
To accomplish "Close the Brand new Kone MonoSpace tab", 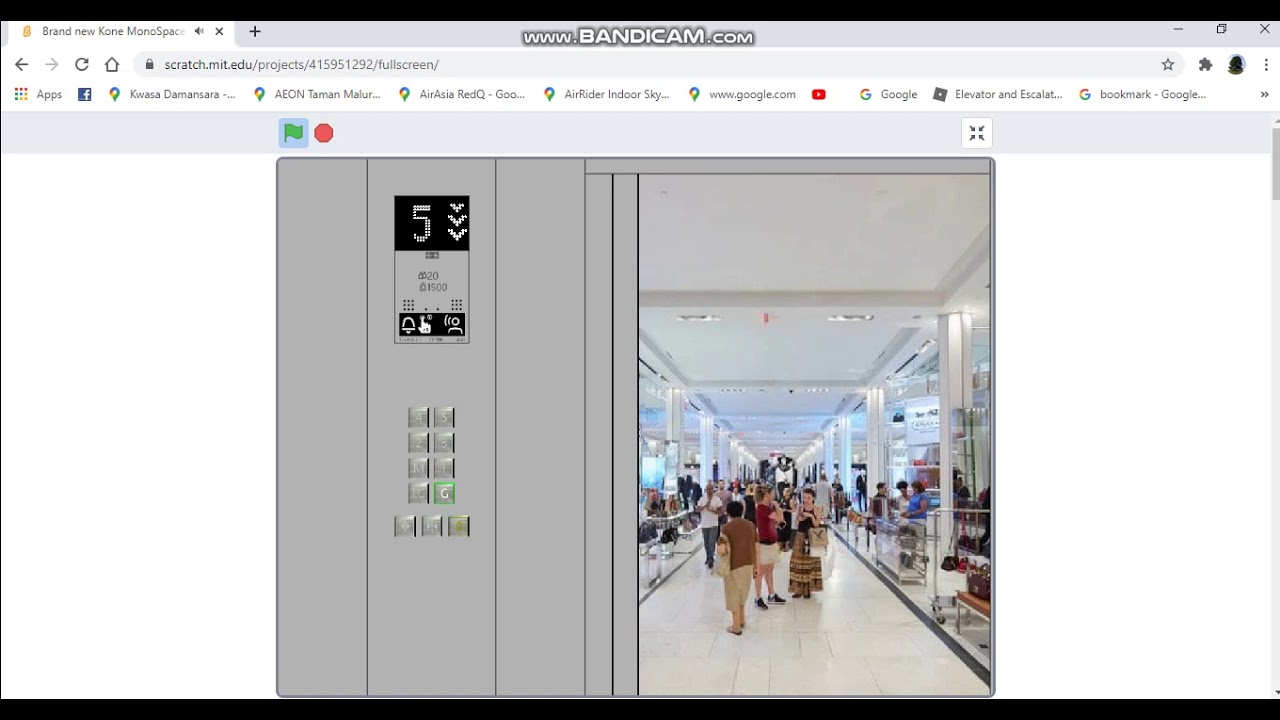I will [x=219, y=31].
